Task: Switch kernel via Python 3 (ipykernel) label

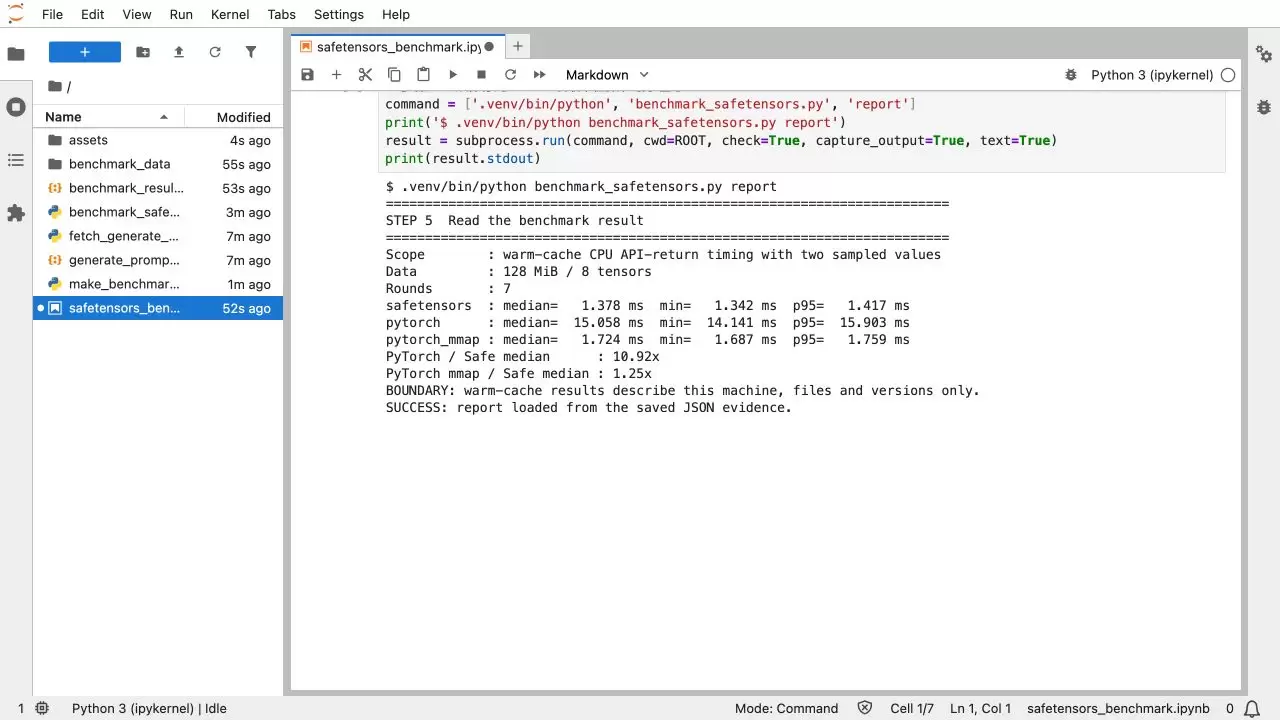Action: pyautogui.click(x=1152, y=75)
